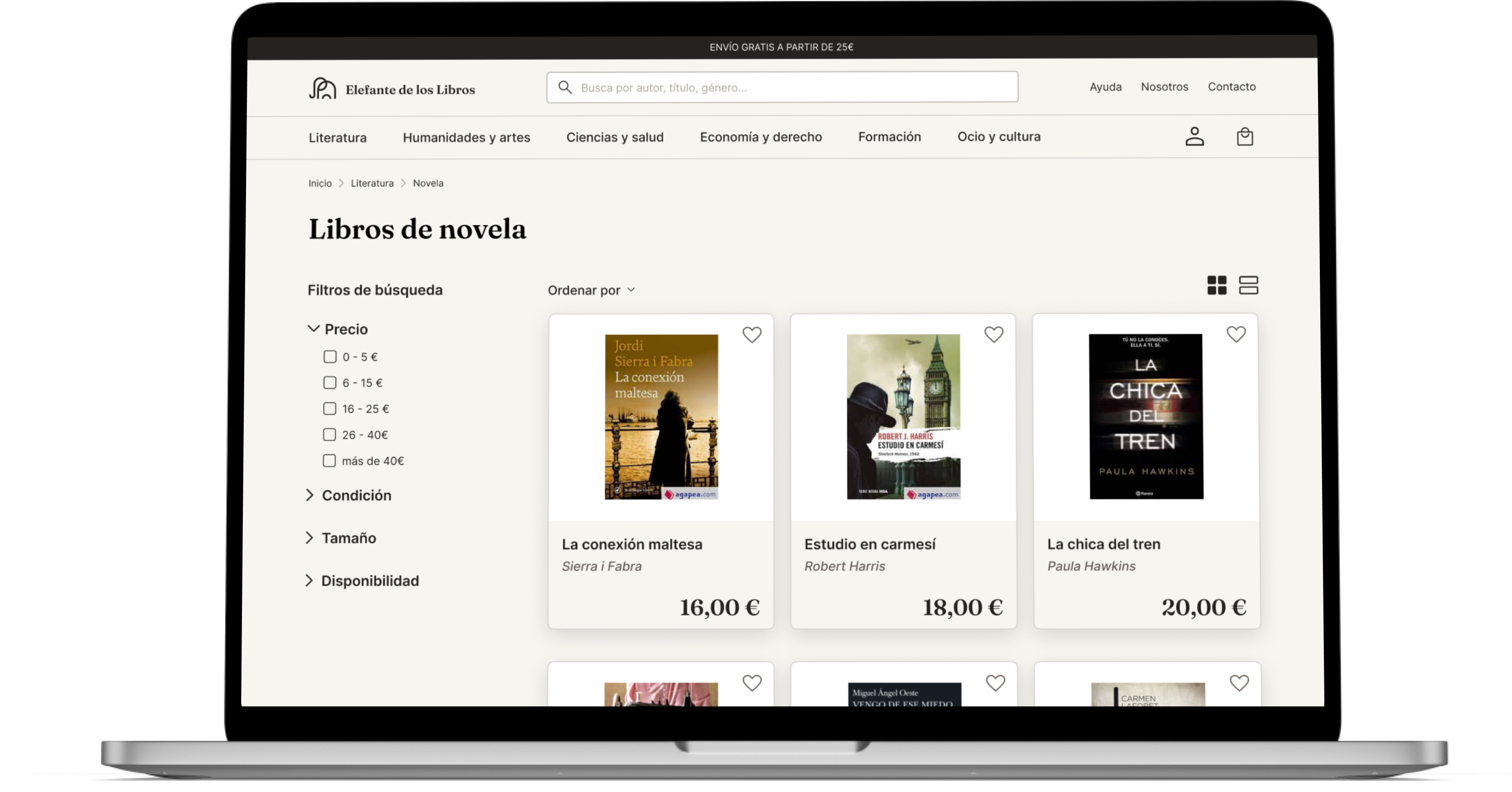This screenshot has width=1512, height=792.
Task: Click author name Paula Hawkins
Action: pos(1091,566)
